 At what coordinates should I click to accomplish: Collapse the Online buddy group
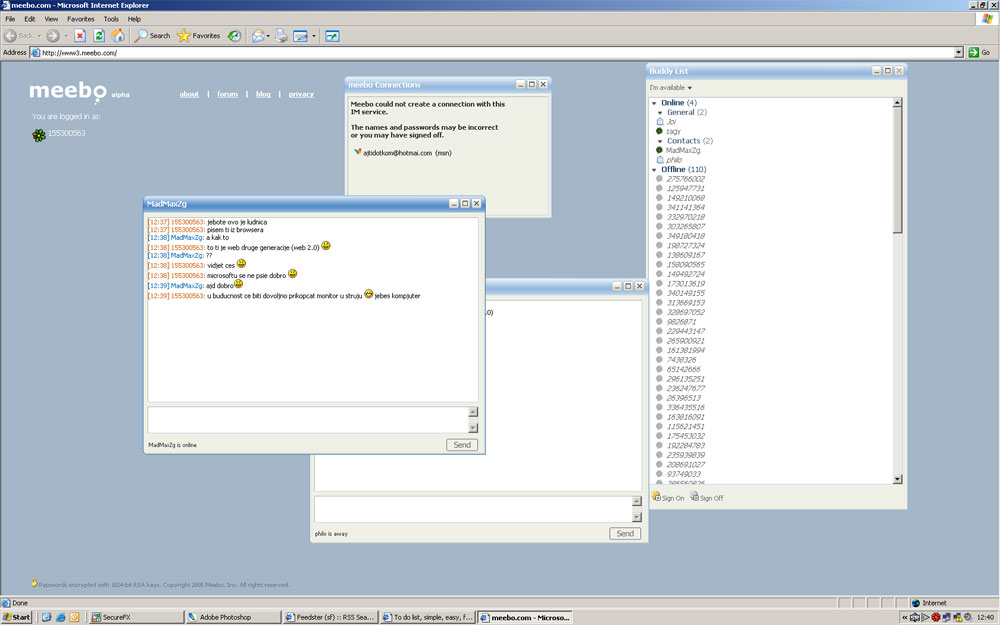[x=654, y=103]
